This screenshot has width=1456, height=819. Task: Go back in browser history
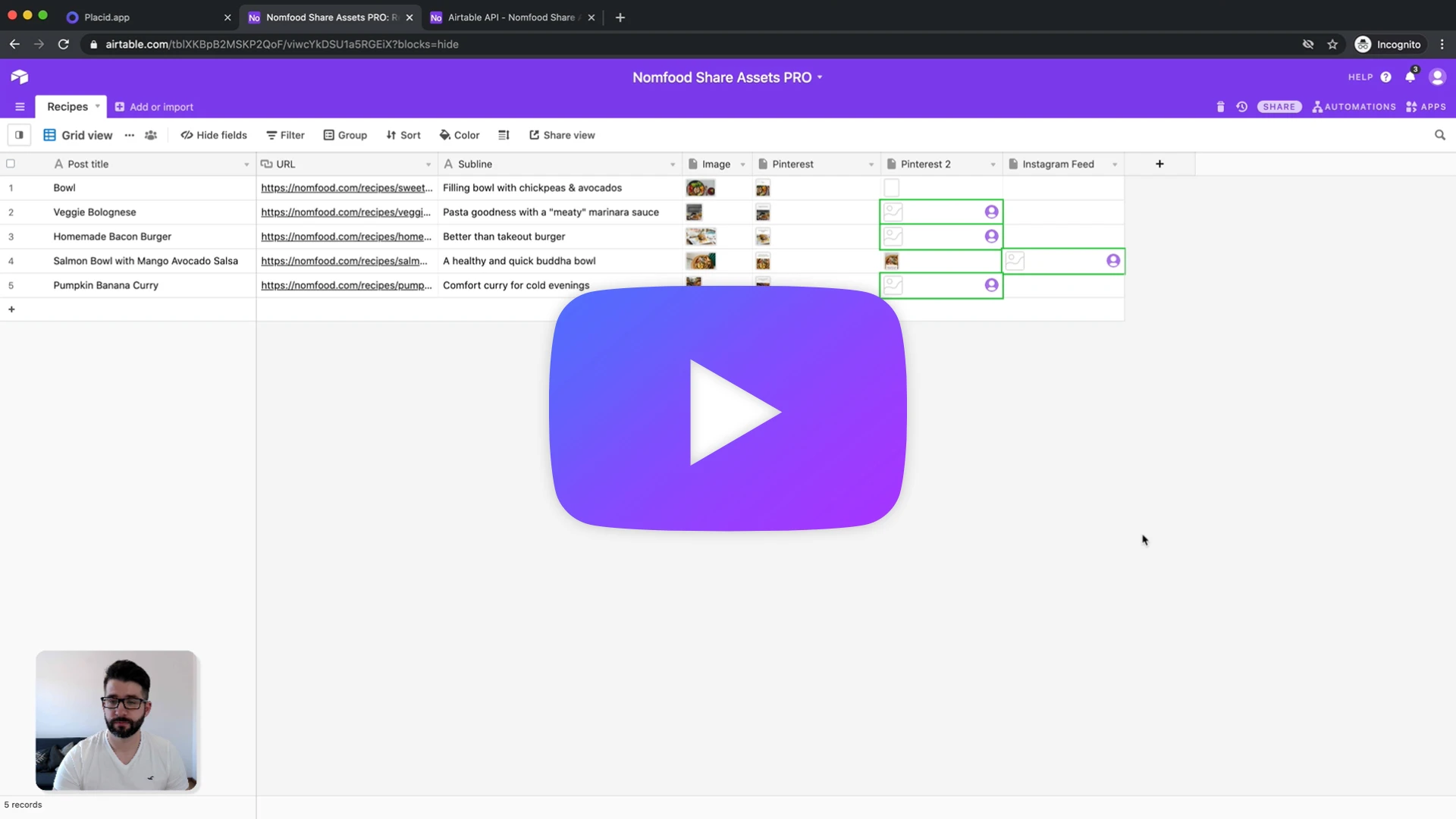click(x=14, y=45)
